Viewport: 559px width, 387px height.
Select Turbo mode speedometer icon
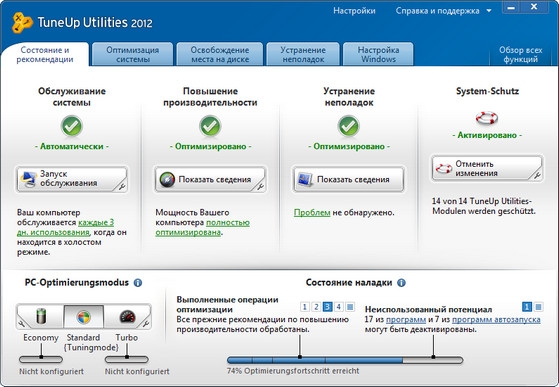127,316
